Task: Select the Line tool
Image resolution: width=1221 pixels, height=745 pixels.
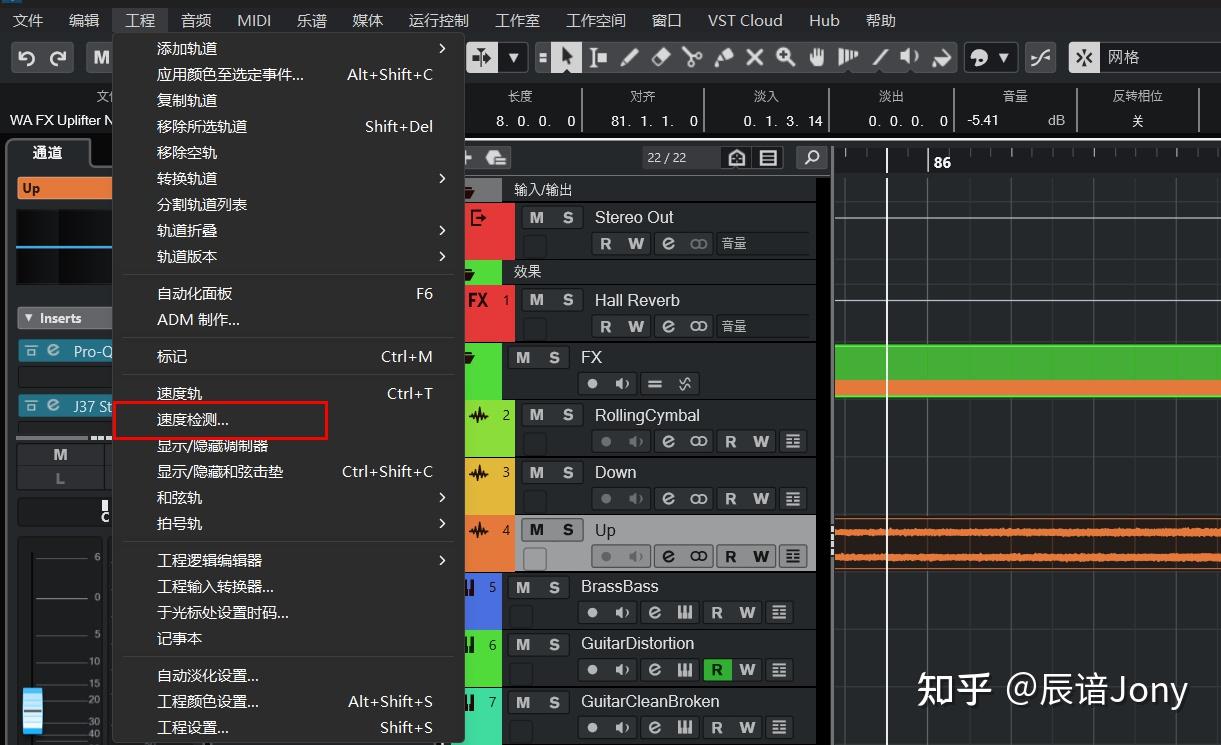Action: (879, 57)
